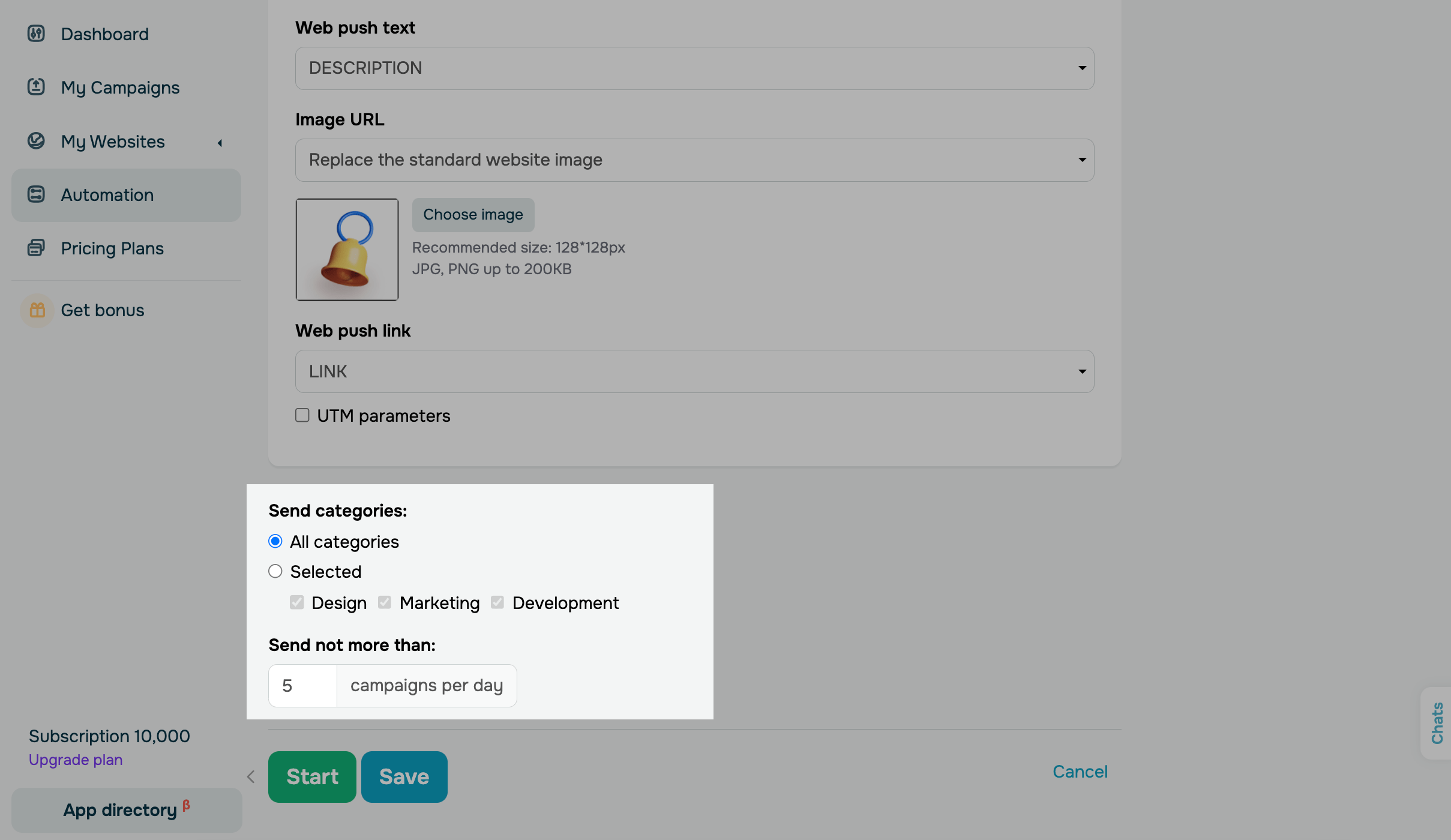Click the campaigns per day number field

(303, 686)
